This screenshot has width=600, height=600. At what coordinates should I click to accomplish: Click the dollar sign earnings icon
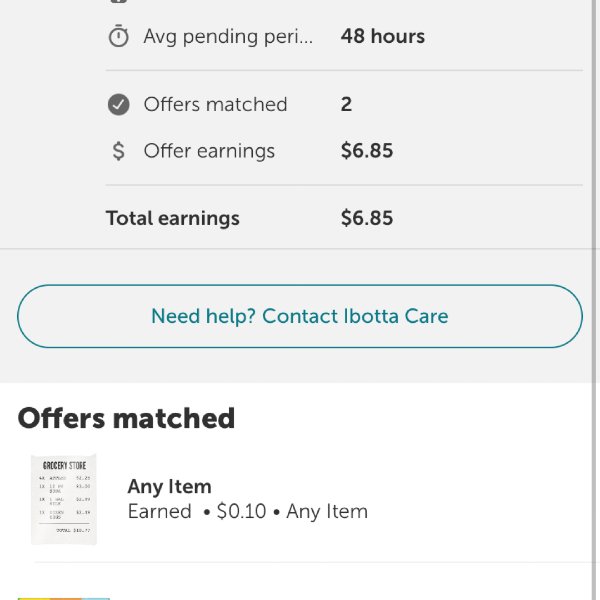coord(119,151)
